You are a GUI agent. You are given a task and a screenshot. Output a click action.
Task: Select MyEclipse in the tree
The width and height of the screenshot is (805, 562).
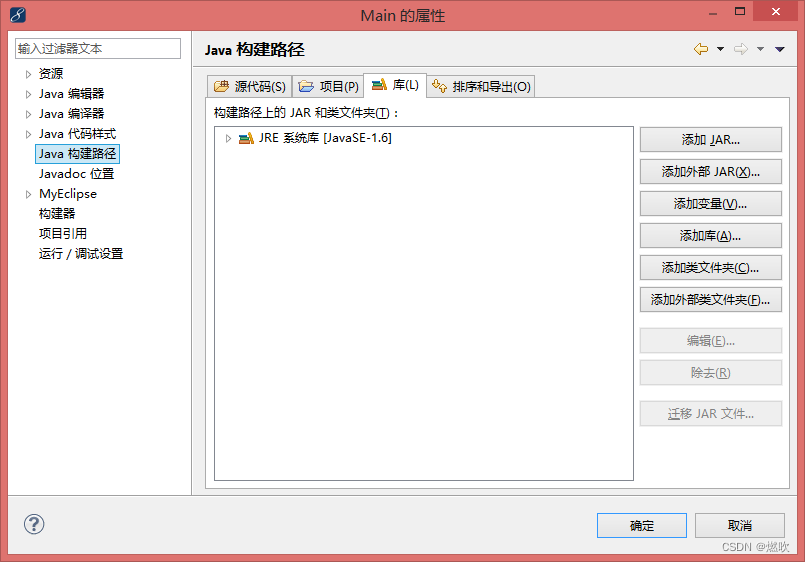tap(68, 194)
